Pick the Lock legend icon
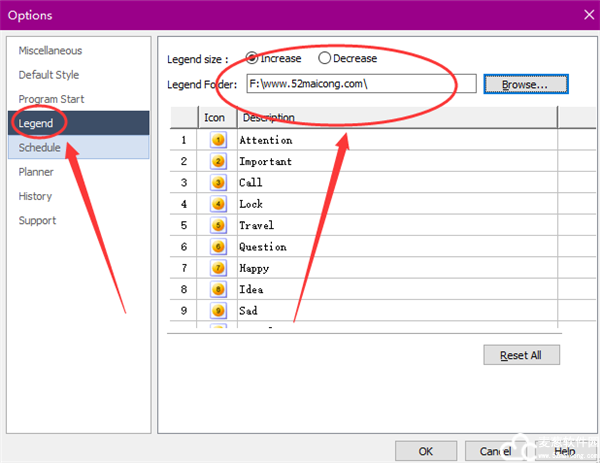 217,204
